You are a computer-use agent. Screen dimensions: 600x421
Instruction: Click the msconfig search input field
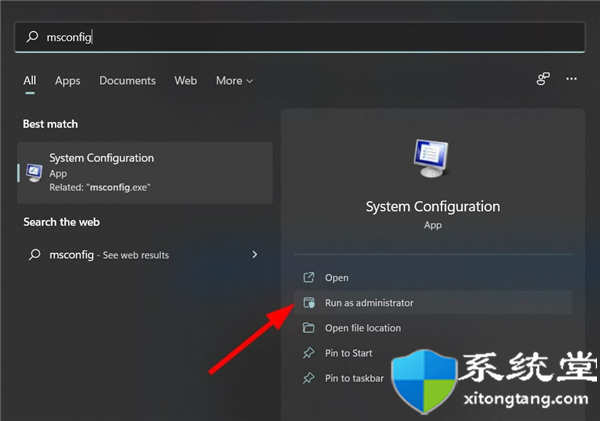click(x=300, y=37)
